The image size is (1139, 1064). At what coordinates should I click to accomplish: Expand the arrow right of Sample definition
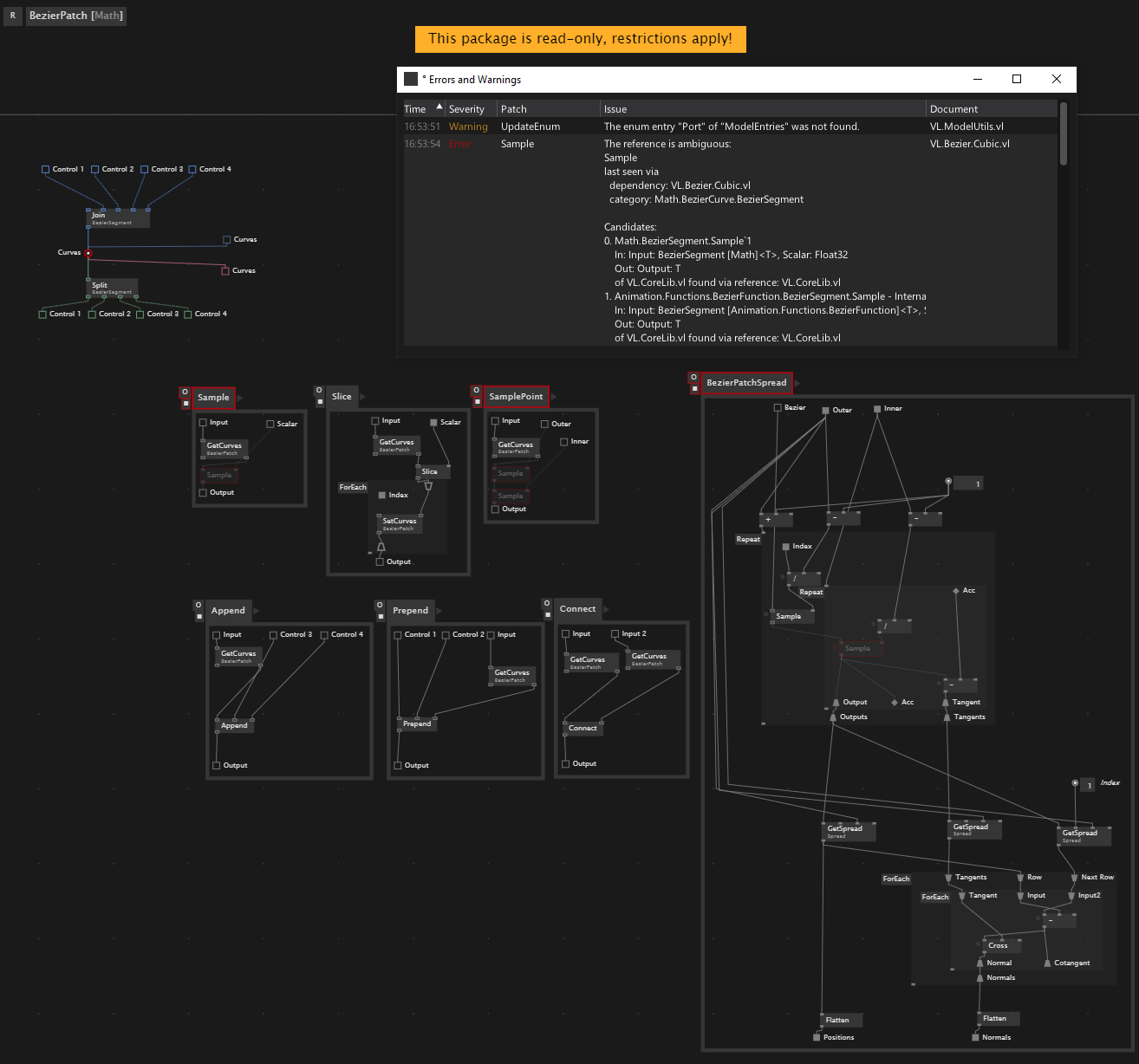240,398
